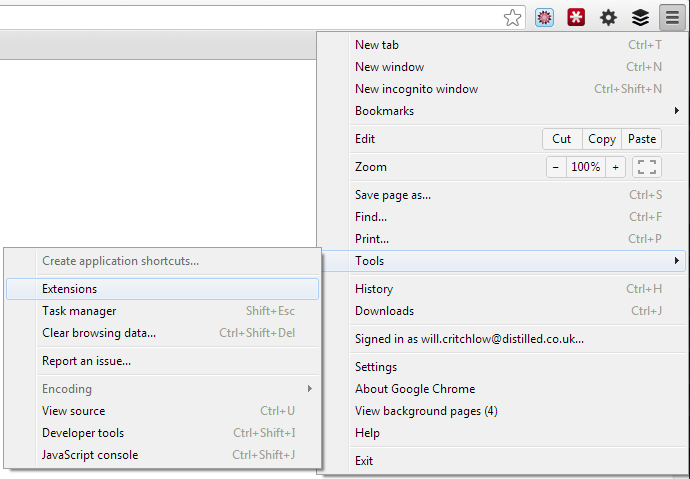Viewport: 690px width, 479px height.
Task: Decrease zoom with the minus button
Action: click(556, 167)
